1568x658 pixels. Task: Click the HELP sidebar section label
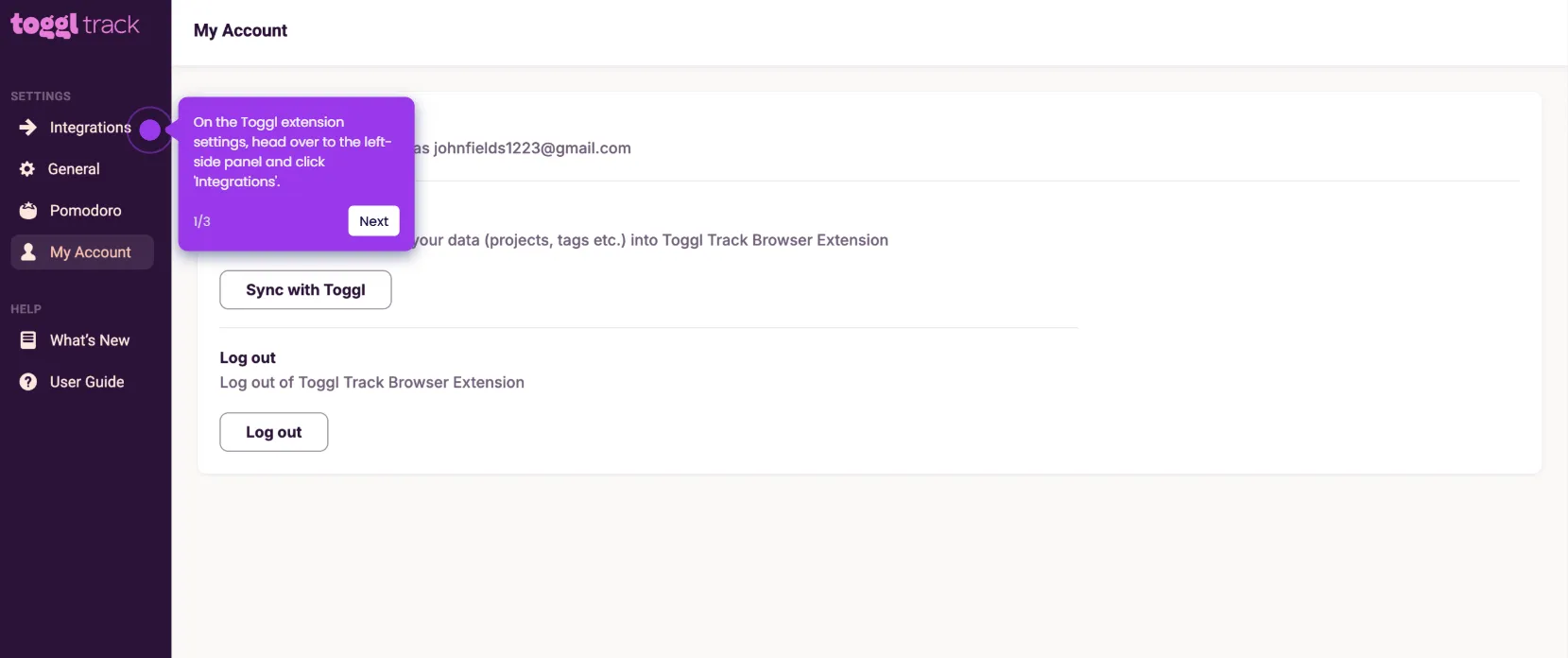pos(26,309)
